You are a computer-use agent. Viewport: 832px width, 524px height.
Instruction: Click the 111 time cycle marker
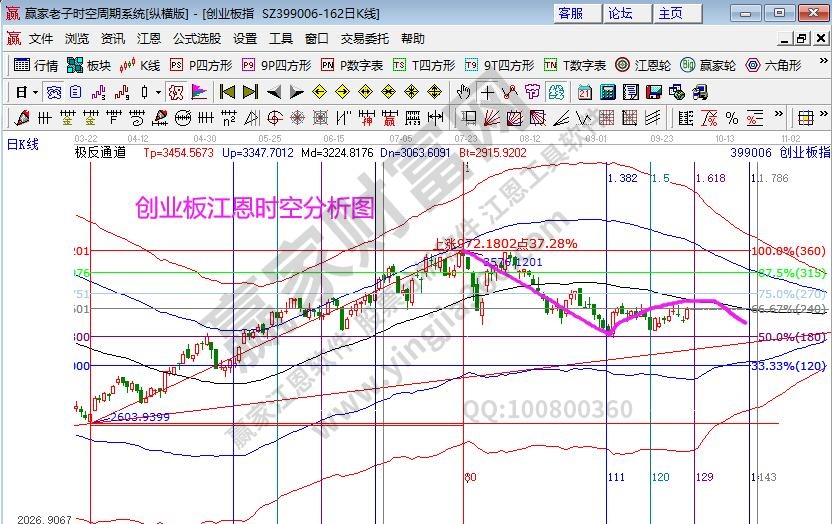pyautogui.click(x=615, y=478)
